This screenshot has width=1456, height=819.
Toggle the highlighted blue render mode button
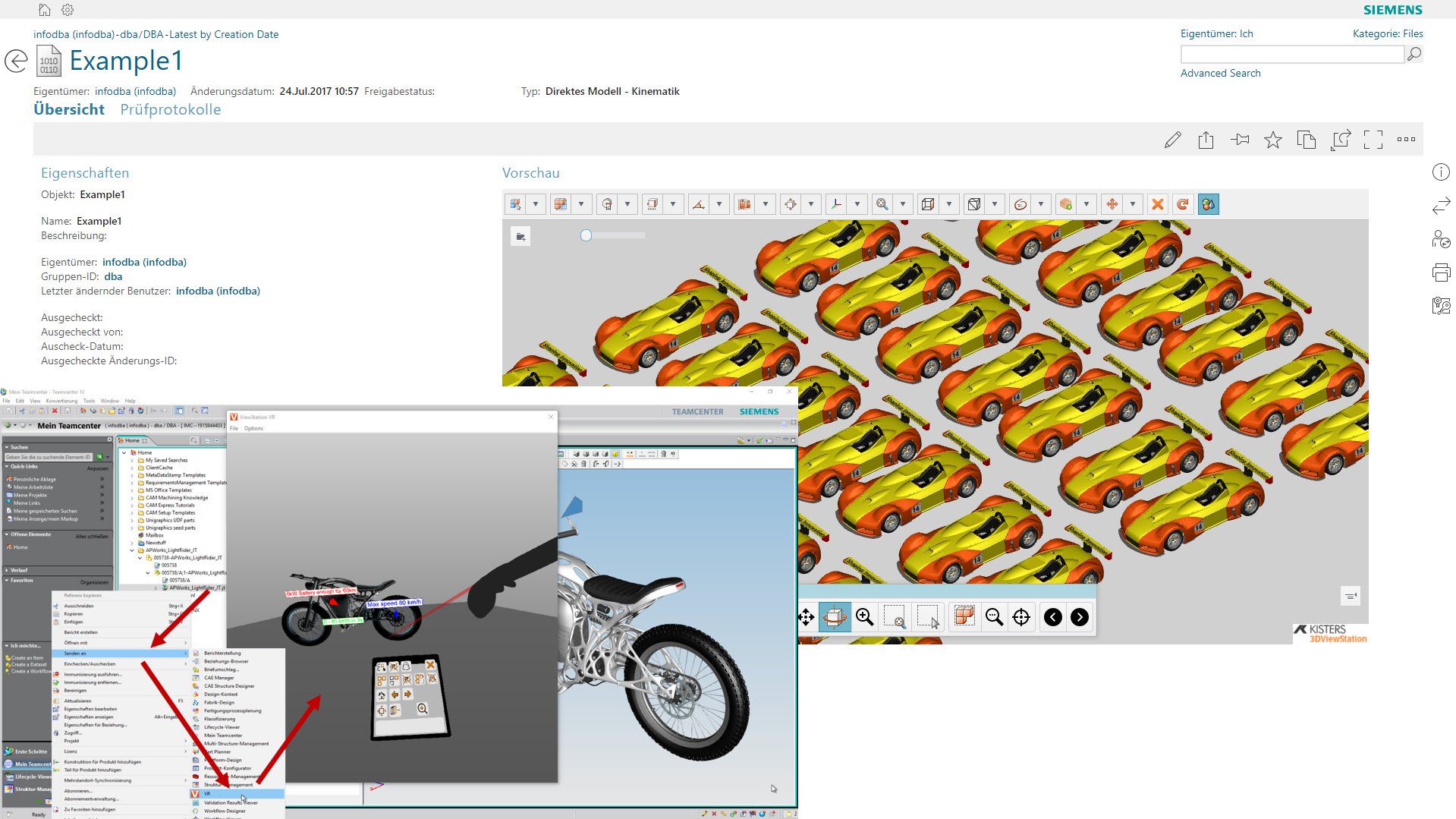tap(1208, 204)
